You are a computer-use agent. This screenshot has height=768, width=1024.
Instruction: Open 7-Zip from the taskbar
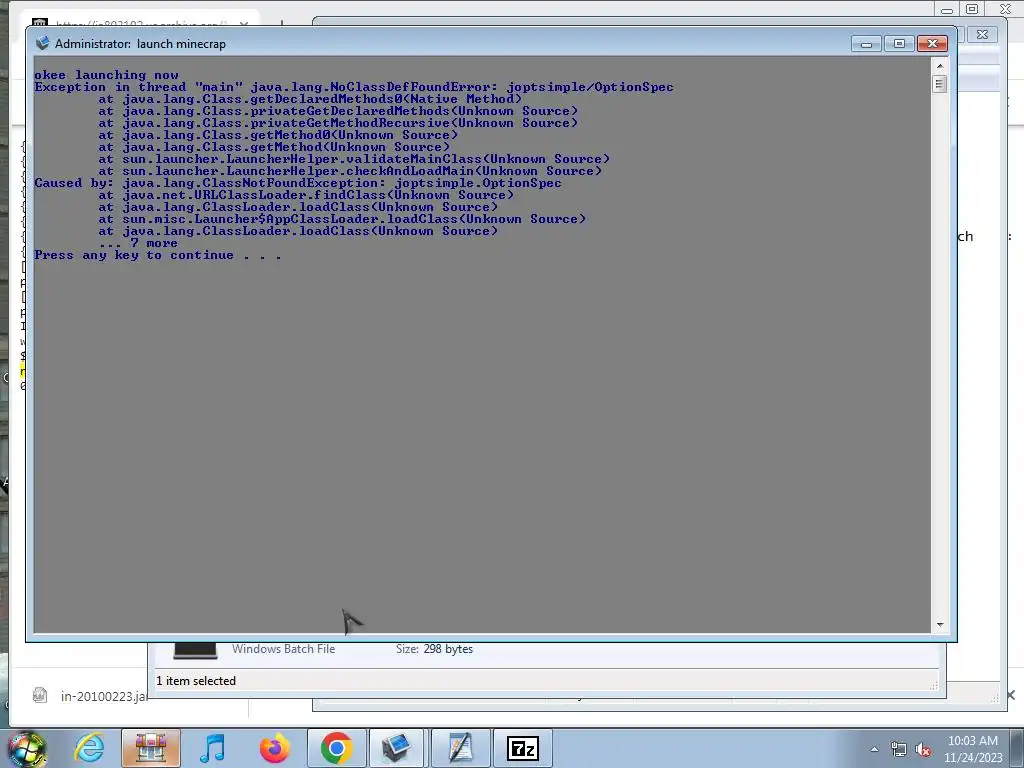[x=522, y=748]
